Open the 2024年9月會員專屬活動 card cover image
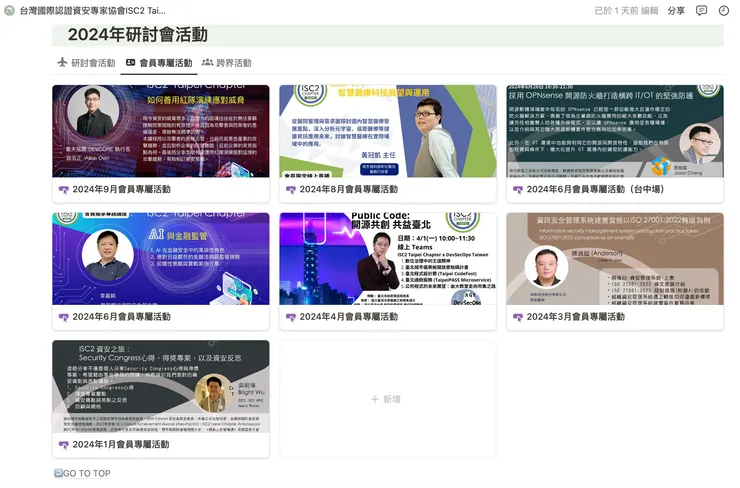 (161, 131)
